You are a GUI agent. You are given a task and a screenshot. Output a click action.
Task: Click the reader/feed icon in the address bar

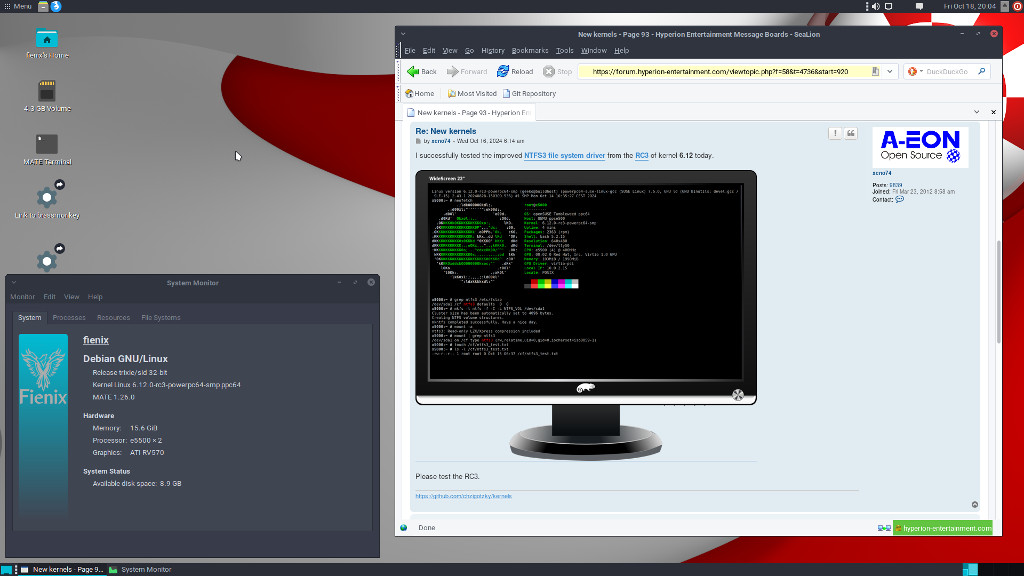coord(875,71)
